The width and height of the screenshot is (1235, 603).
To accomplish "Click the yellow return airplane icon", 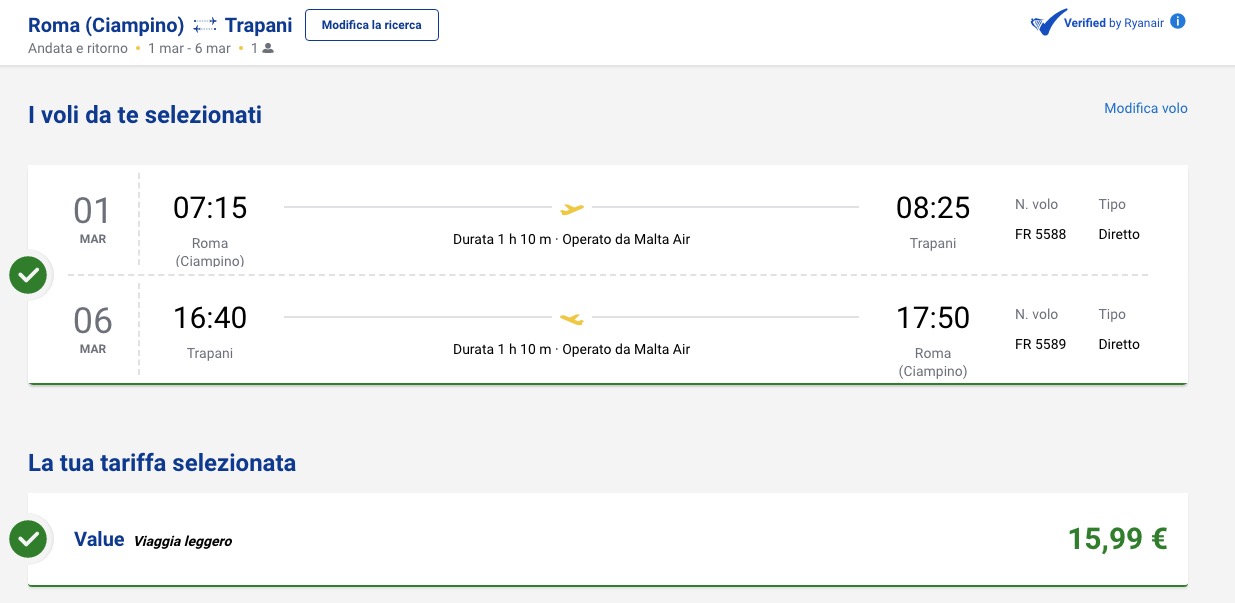I will pyautogui.click(x=572, y=318).
